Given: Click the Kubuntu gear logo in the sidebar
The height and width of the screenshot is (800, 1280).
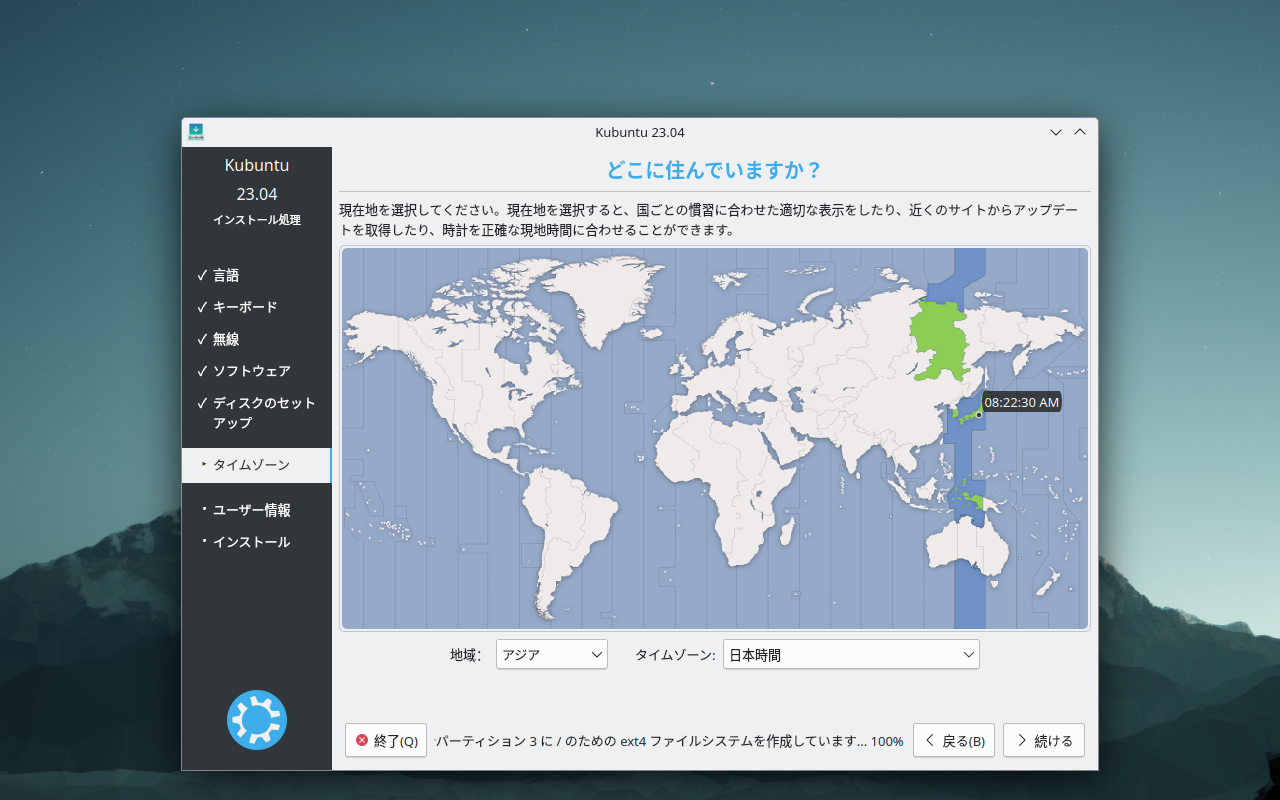Looking at the screenshot, I should tap(257, 720).
